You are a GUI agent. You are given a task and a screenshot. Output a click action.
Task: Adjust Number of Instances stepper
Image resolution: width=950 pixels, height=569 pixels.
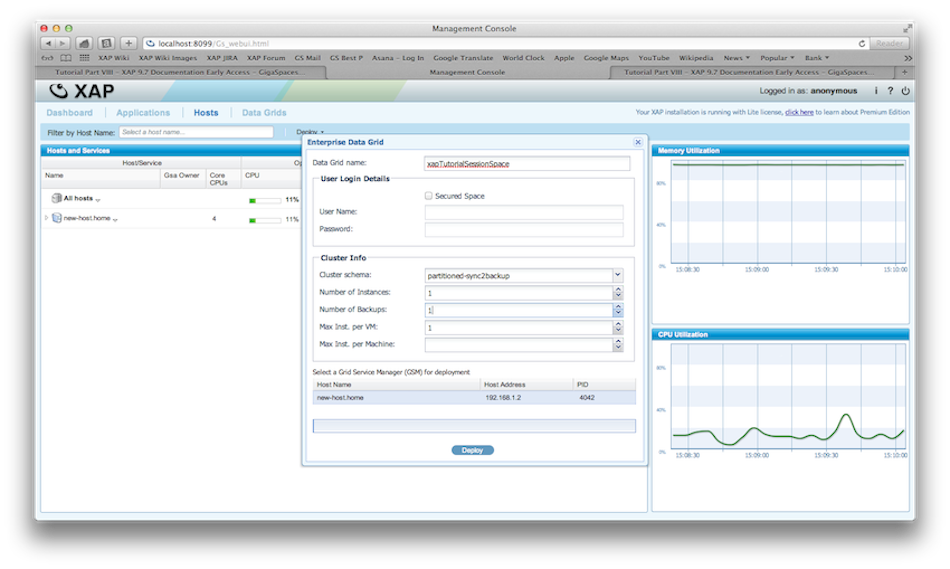[x=618, y=293]
